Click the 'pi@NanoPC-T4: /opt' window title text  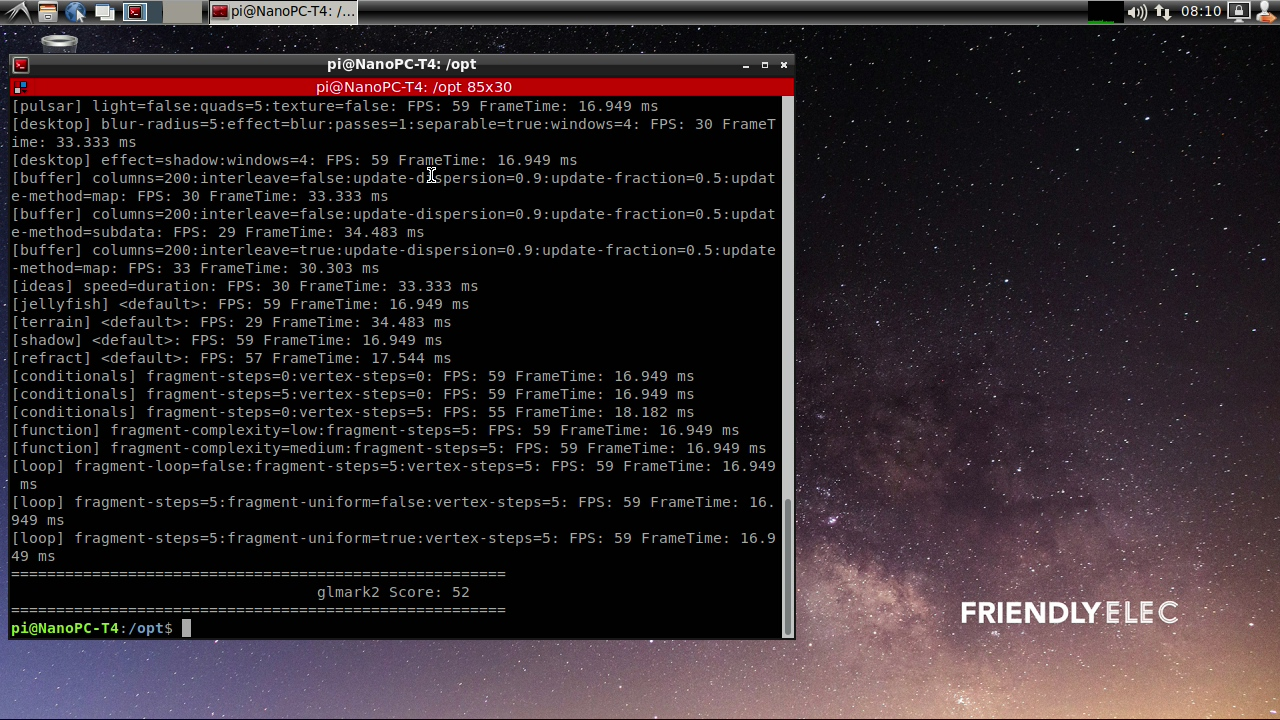click(401, 65)
